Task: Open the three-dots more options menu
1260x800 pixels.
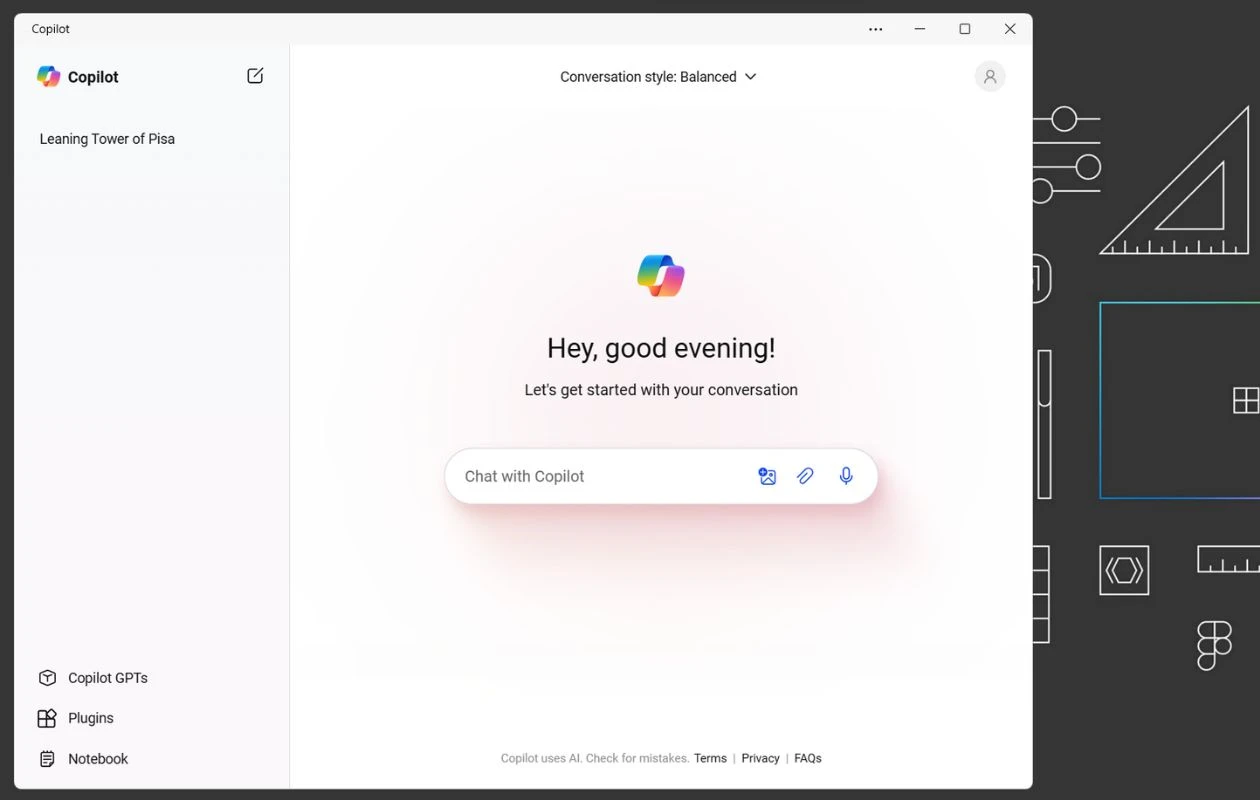Action: pyautogui.click(x=876, y=29)
